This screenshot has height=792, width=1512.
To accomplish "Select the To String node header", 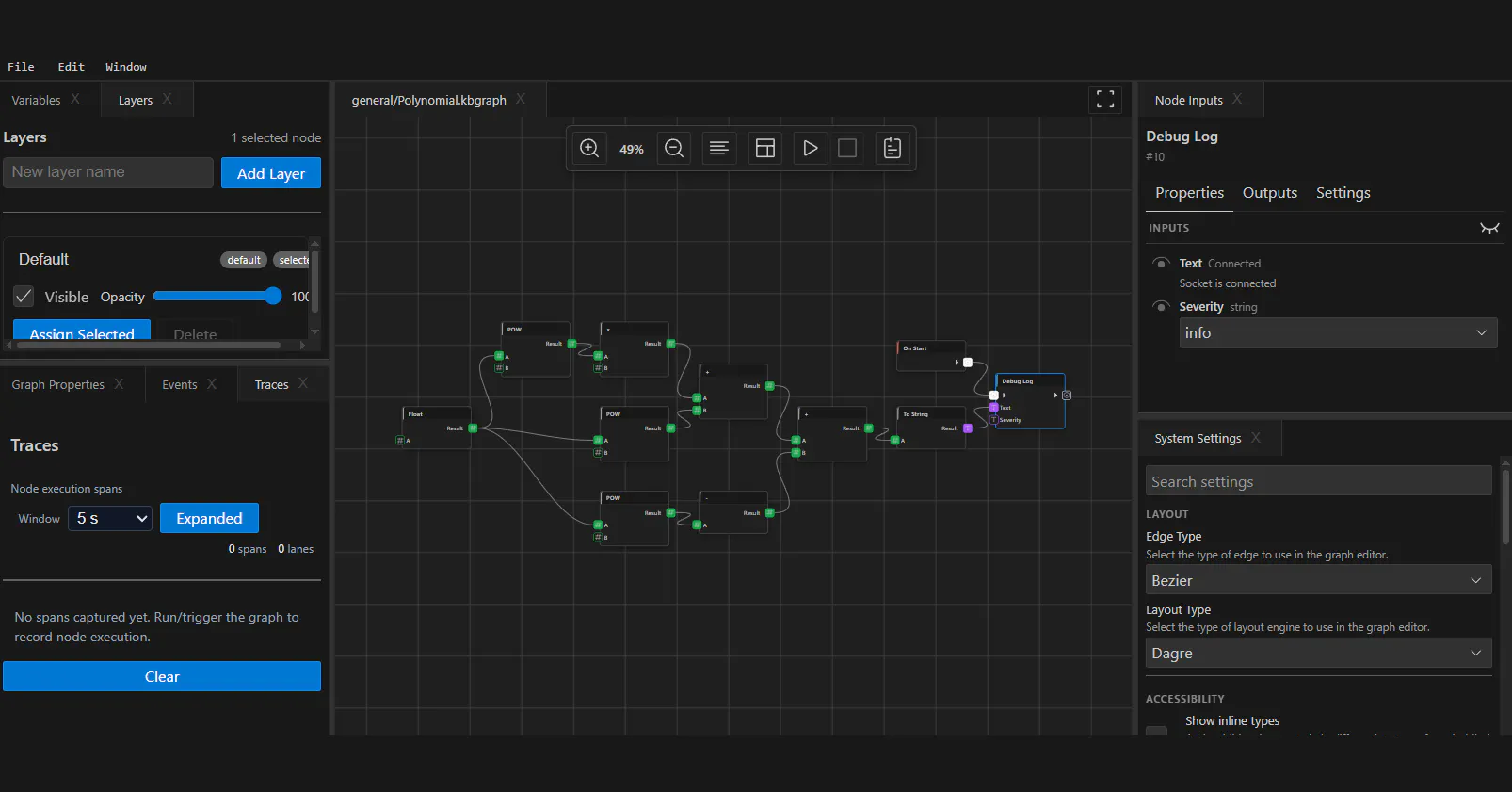I will (931, 413).
